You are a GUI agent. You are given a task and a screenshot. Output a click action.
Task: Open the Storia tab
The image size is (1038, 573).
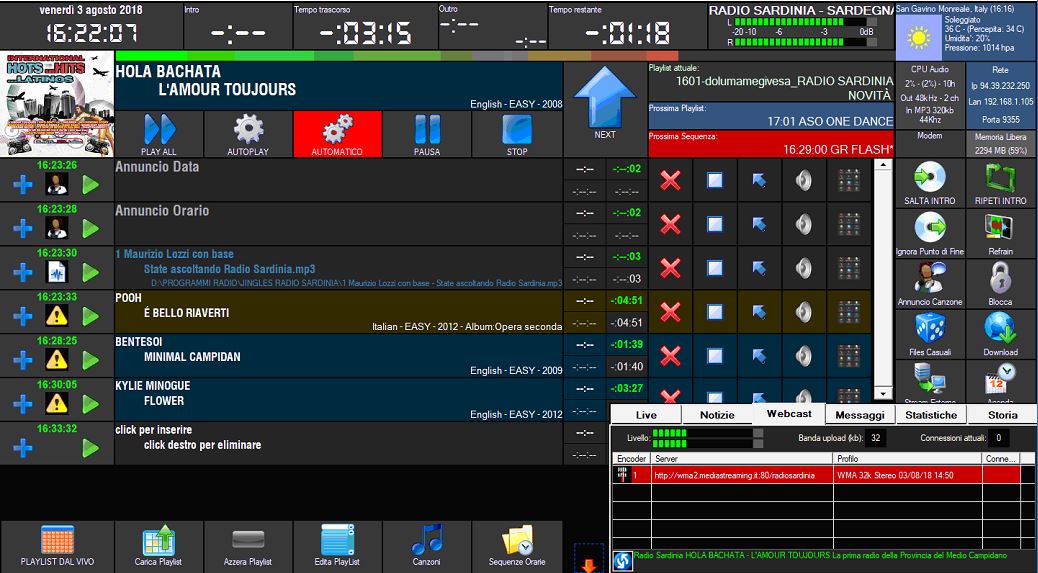pos(1002,415)
